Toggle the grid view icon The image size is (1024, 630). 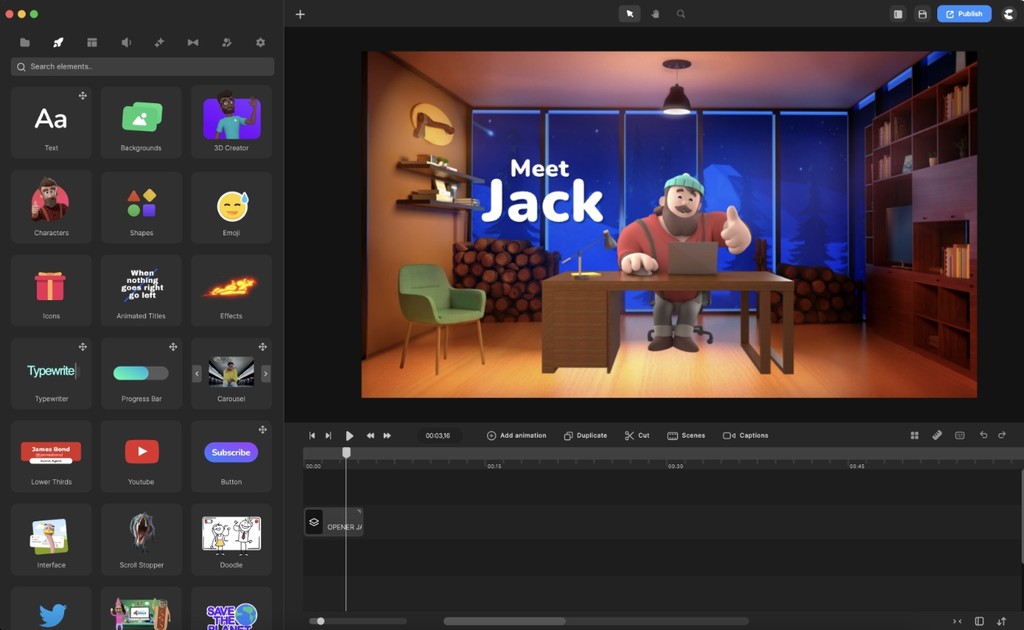point(914,436)
